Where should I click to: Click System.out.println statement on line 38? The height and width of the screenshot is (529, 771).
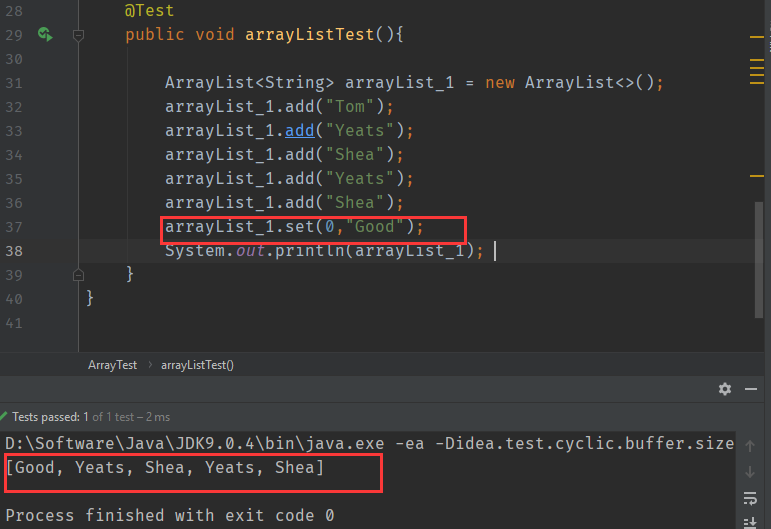pos(325,250)
